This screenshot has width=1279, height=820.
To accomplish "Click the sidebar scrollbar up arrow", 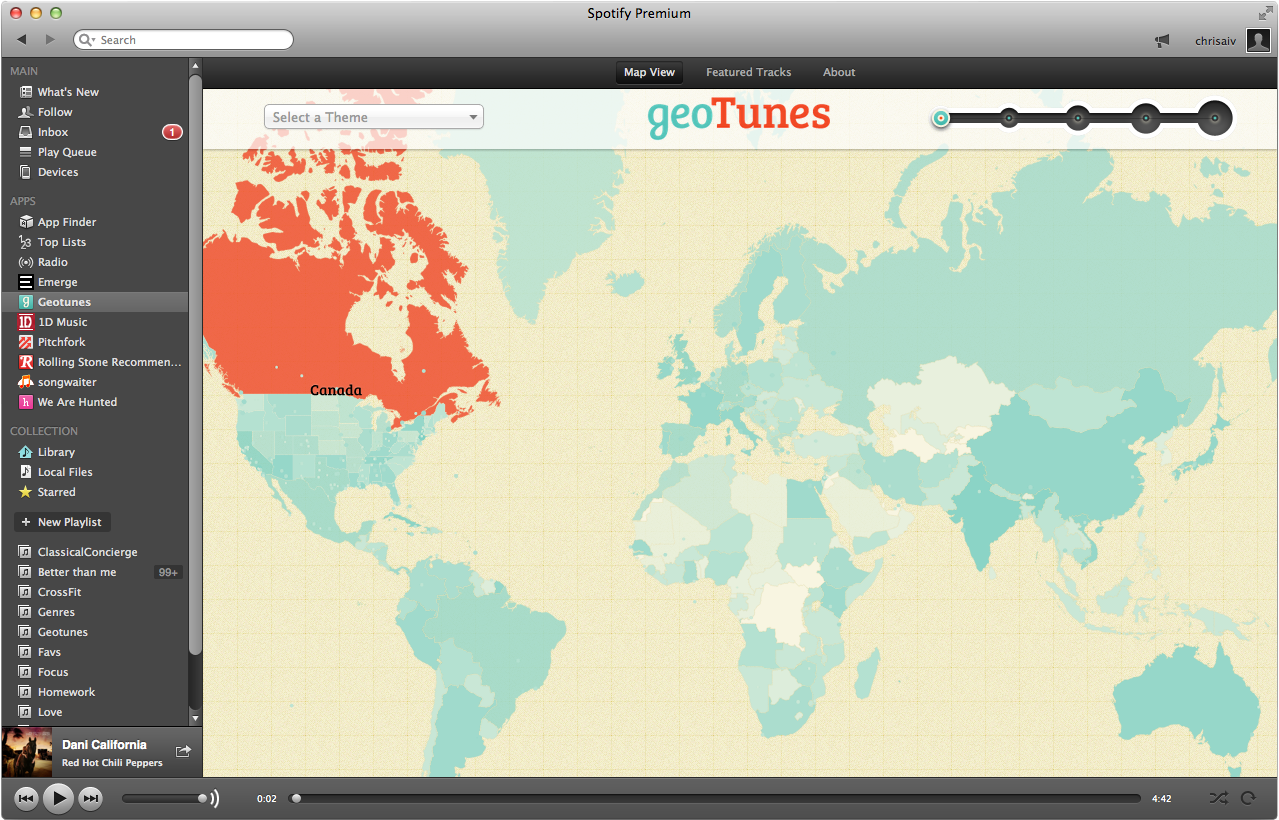I will (x=195, y=65).
